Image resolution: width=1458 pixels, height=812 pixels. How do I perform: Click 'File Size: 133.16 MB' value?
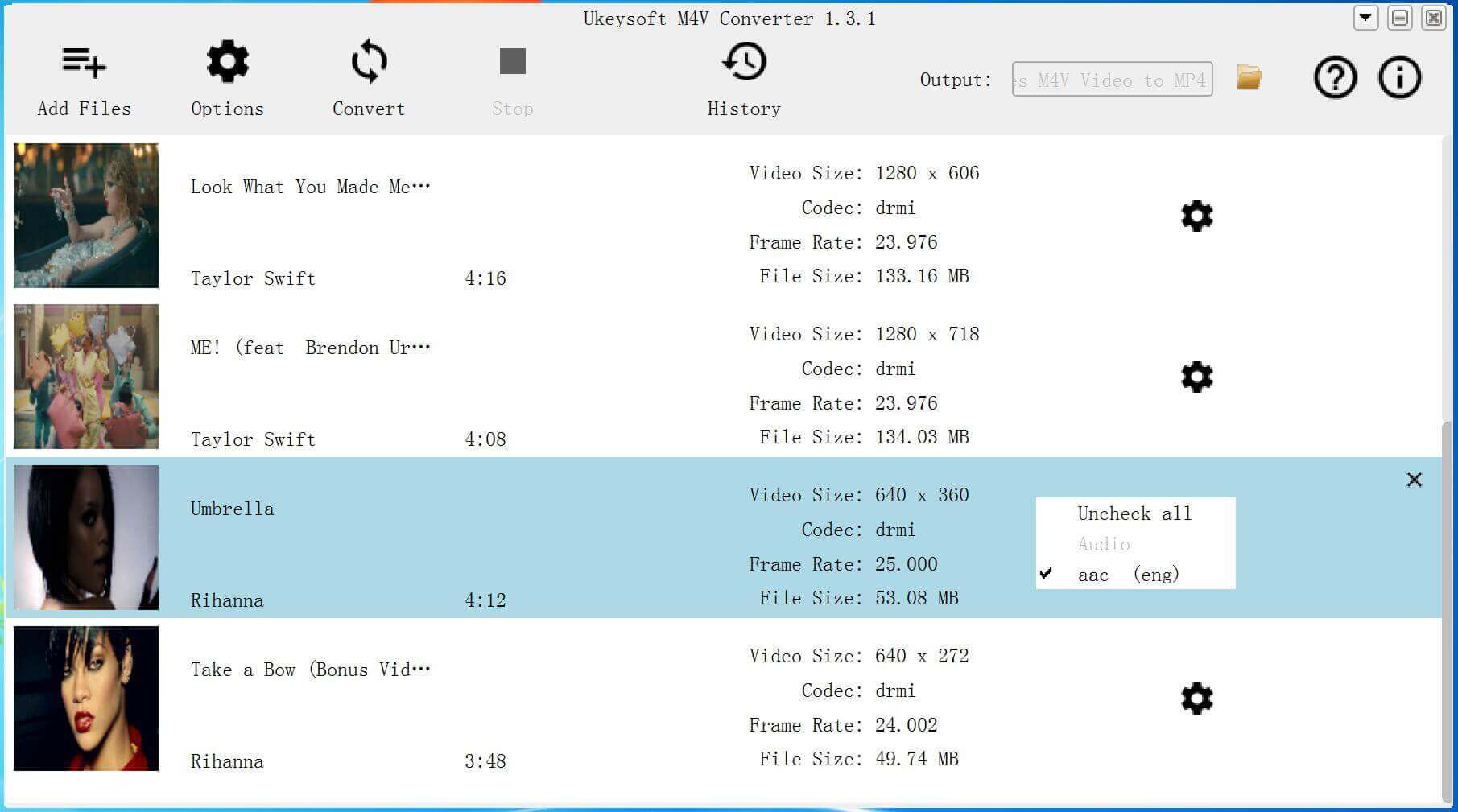(922, 276)
